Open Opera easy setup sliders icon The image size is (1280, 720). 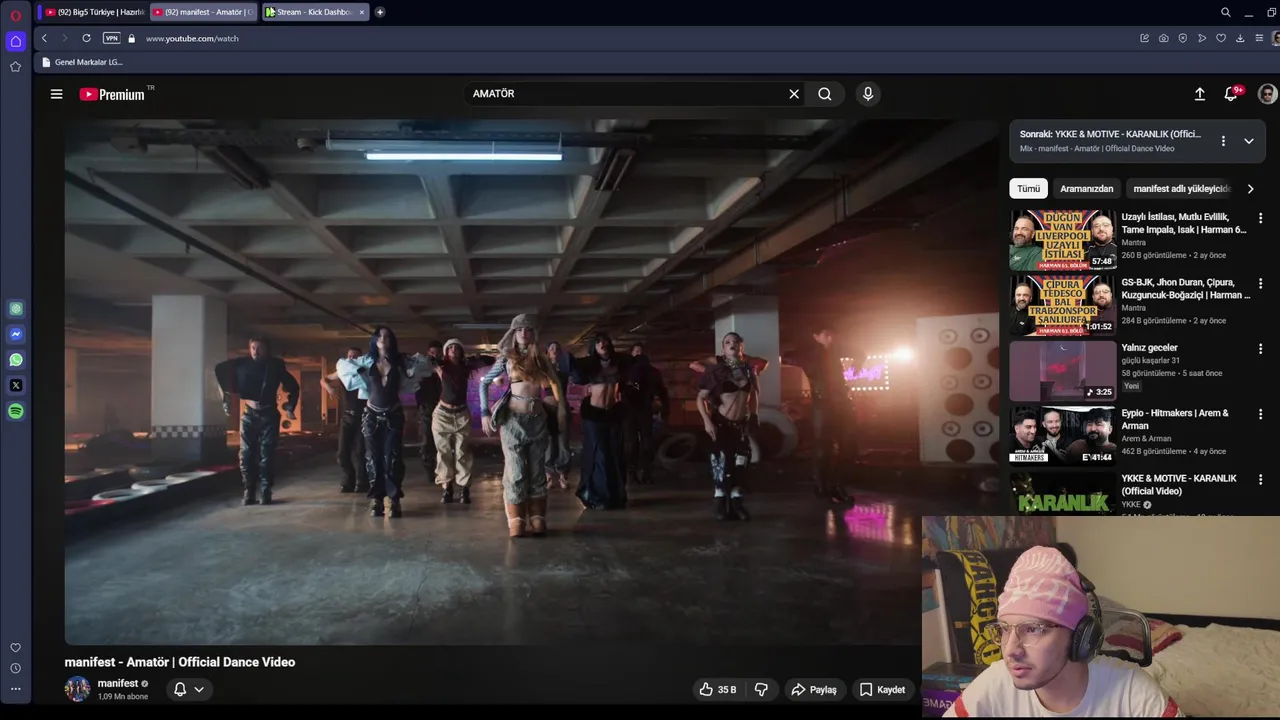click(1259, 38)
